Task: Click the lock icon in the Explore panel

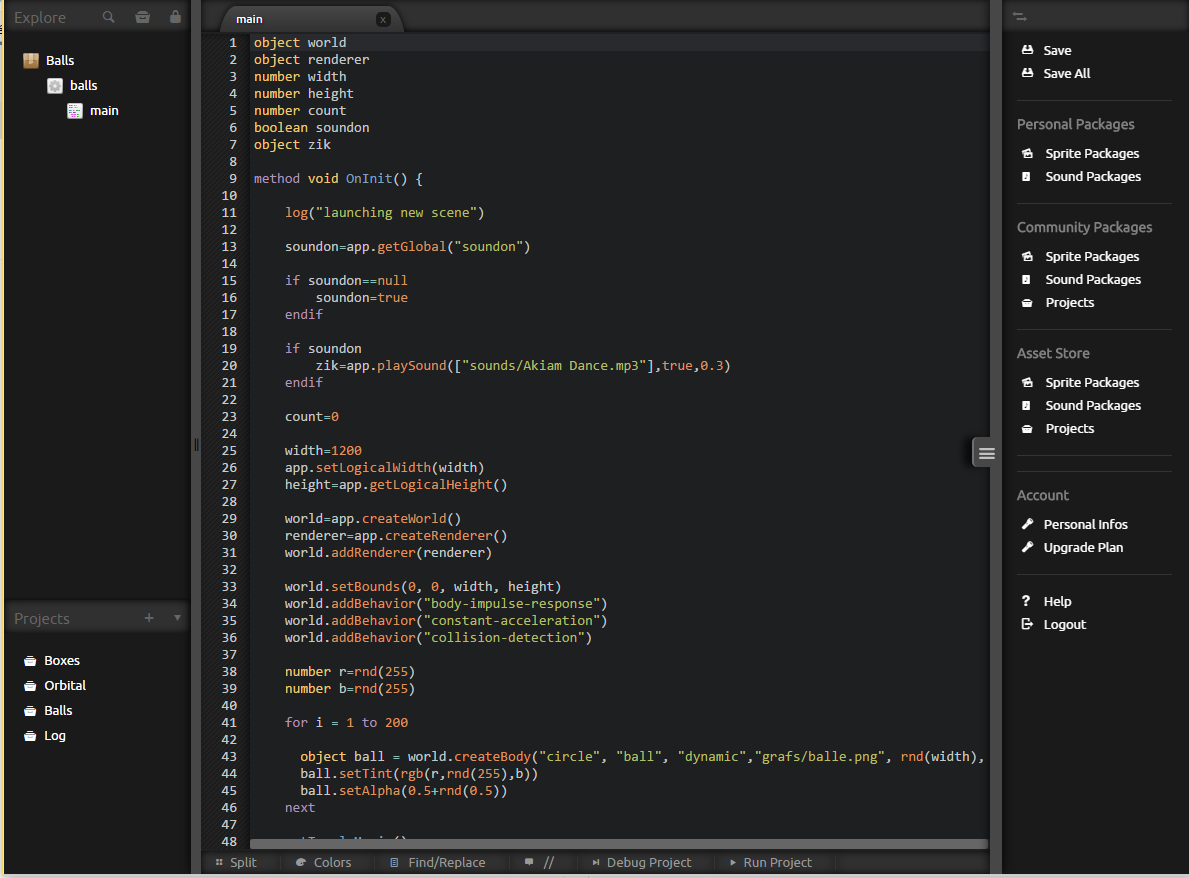Action: pos(175,17)
